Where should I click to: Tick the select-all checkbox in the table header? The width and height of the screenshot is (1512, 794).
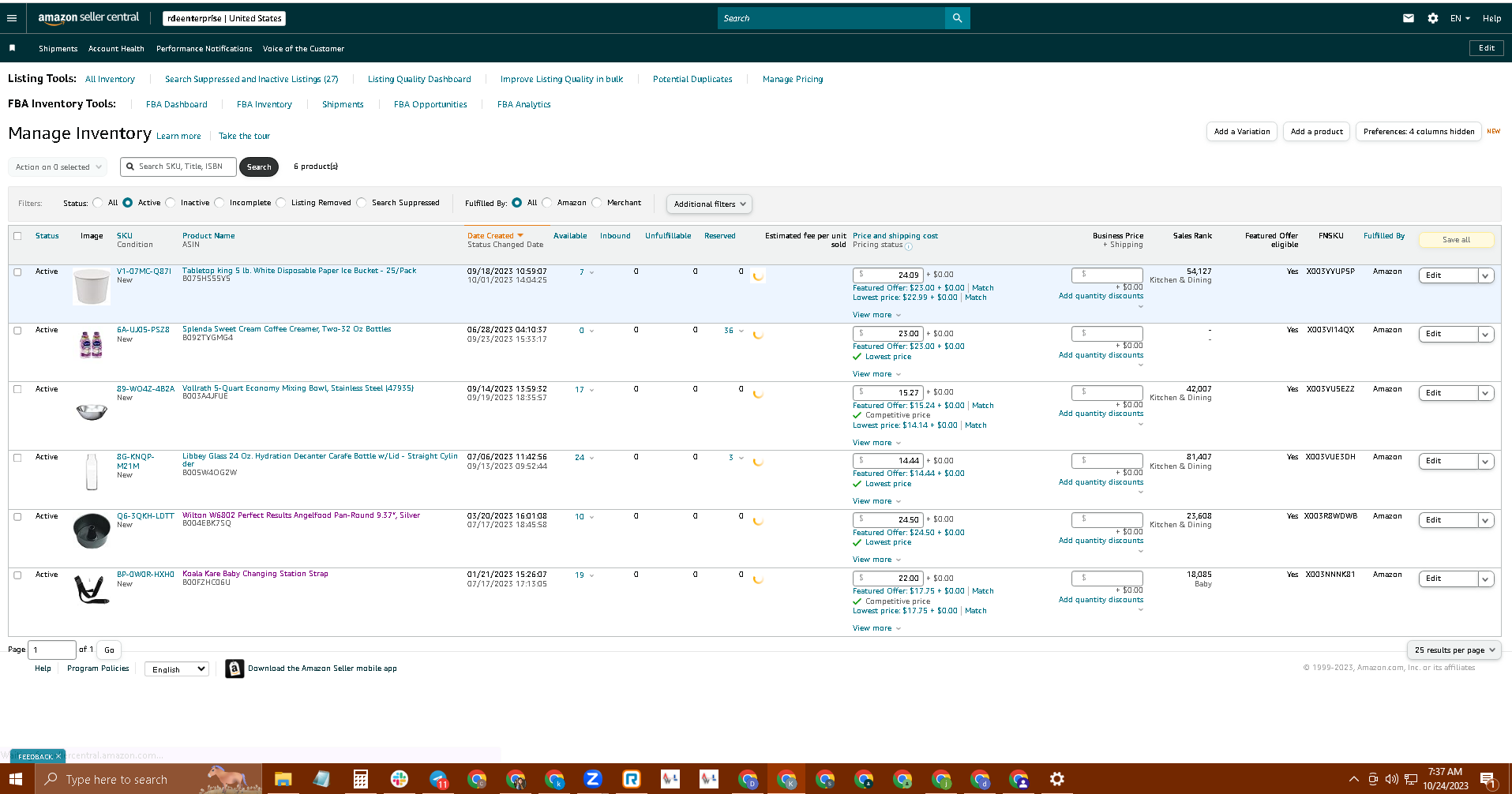(x=17, y=236)
